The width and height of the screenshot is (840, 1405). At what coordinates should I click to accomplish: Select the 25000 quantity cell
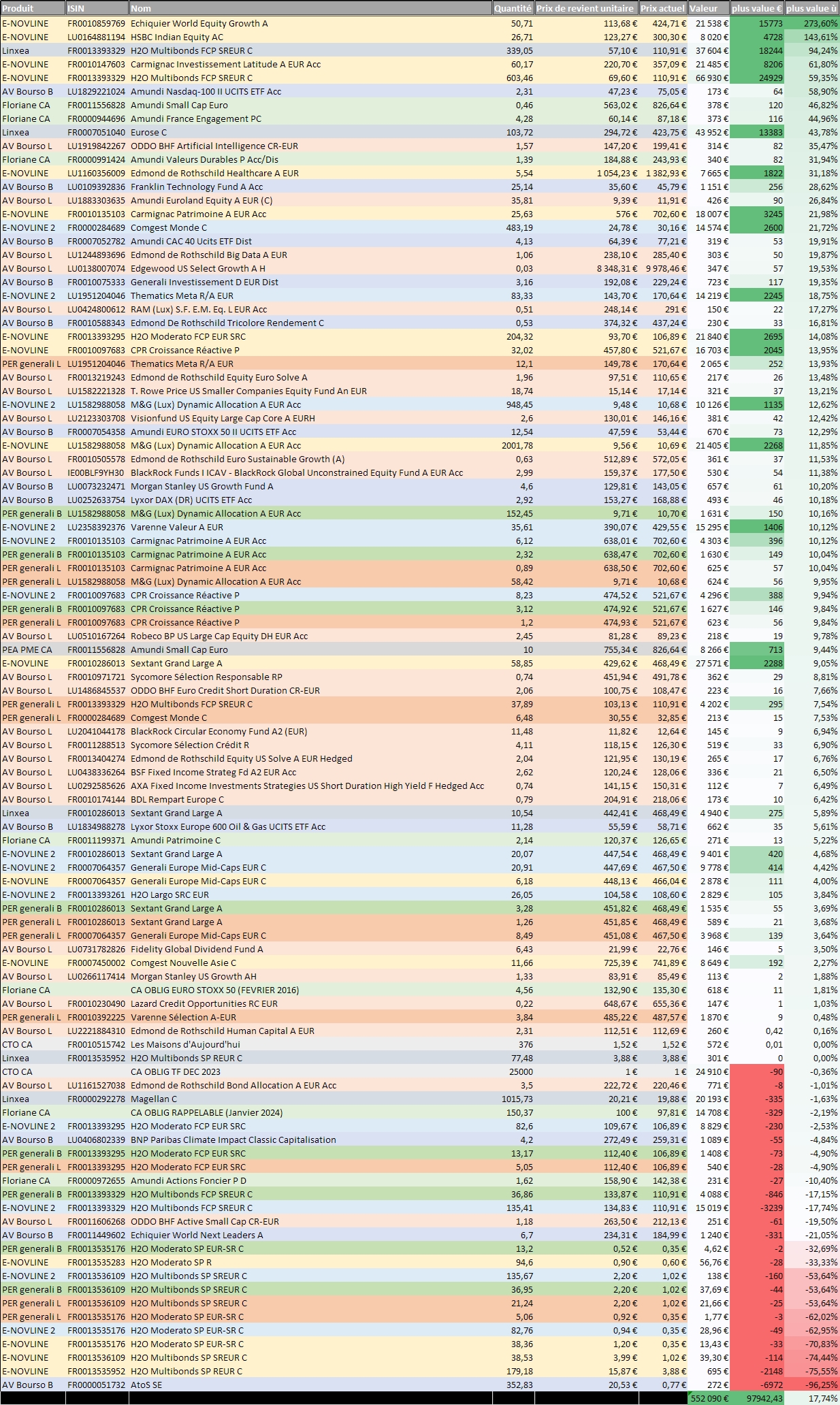coord(513,1071)
